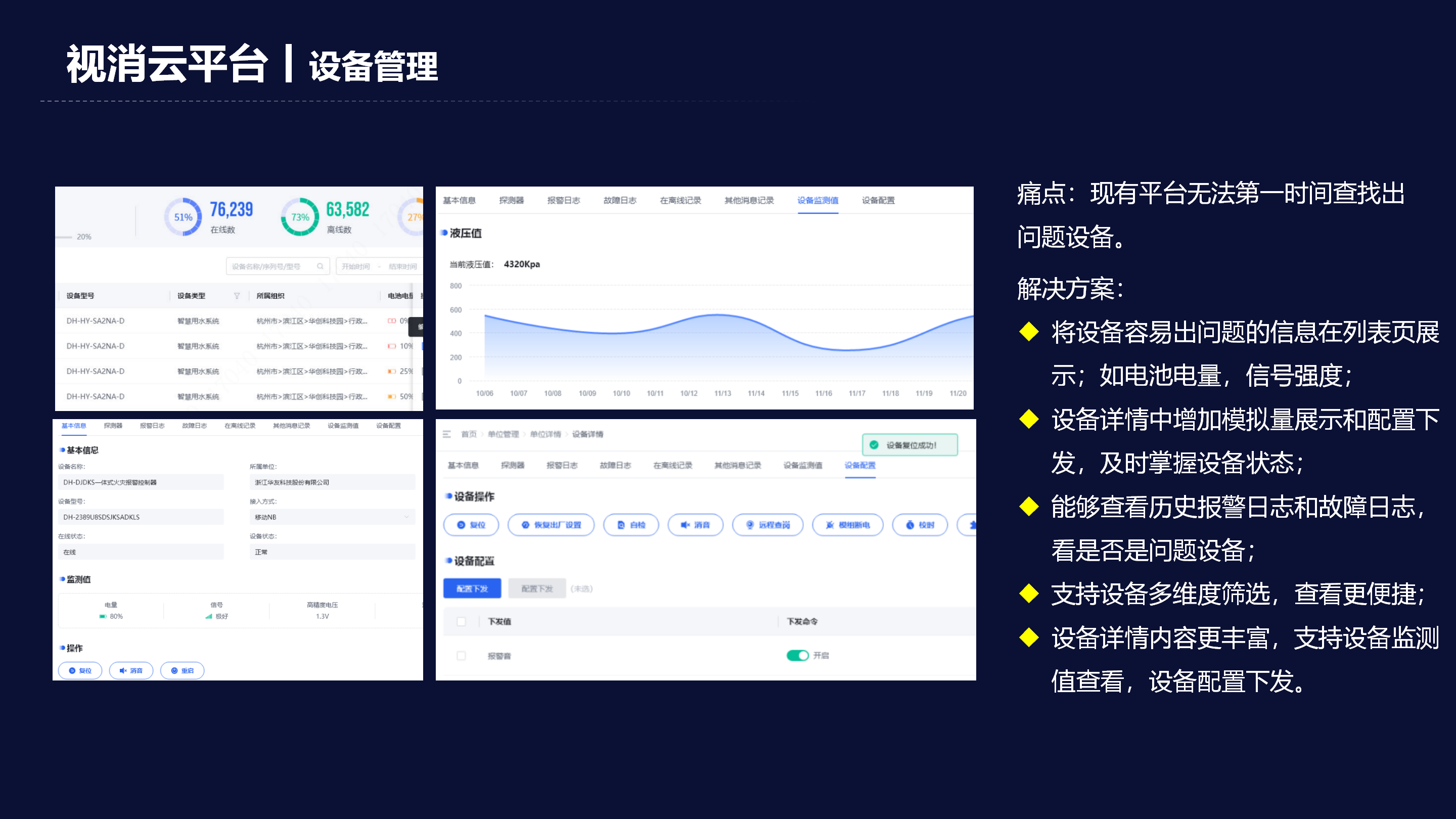
Task: Click the hamburger menu icon beside 首页
Action: tap(446, 434)
